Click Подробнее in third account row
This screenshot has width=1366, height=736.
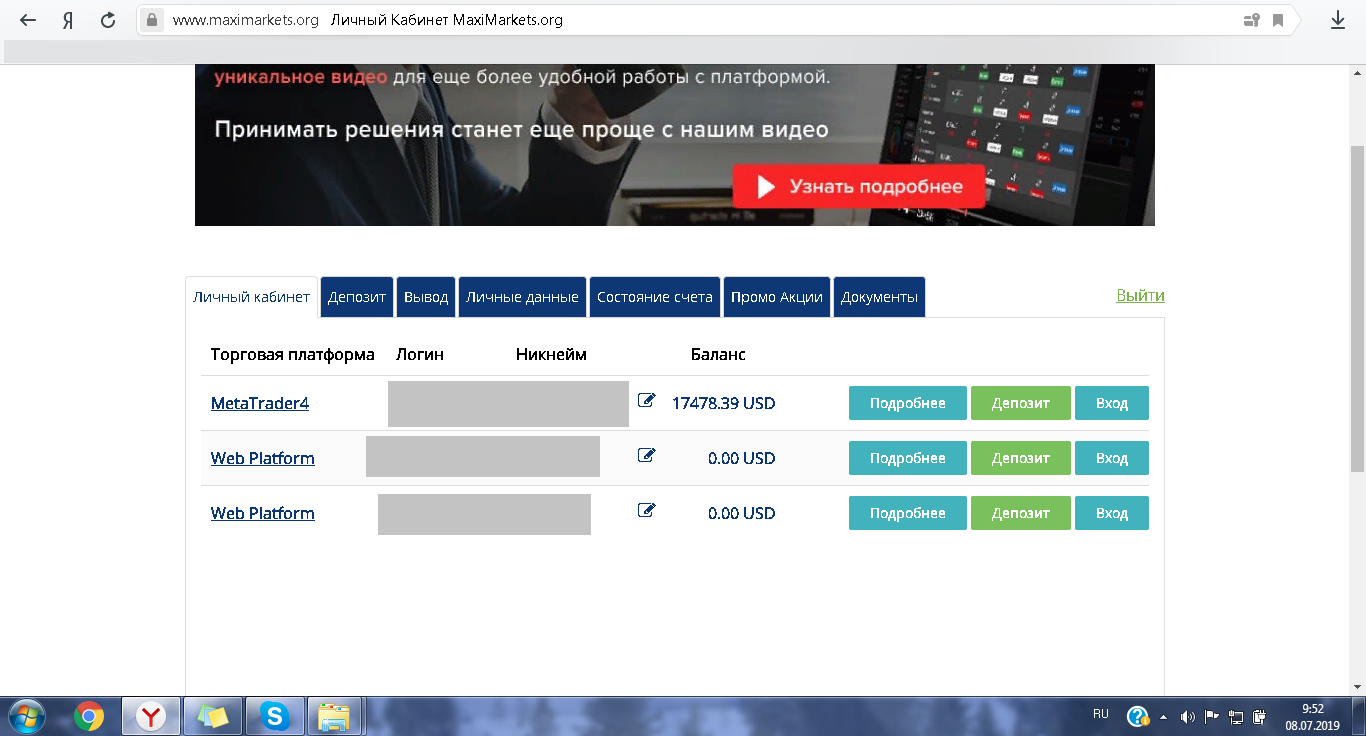(908, 513)
